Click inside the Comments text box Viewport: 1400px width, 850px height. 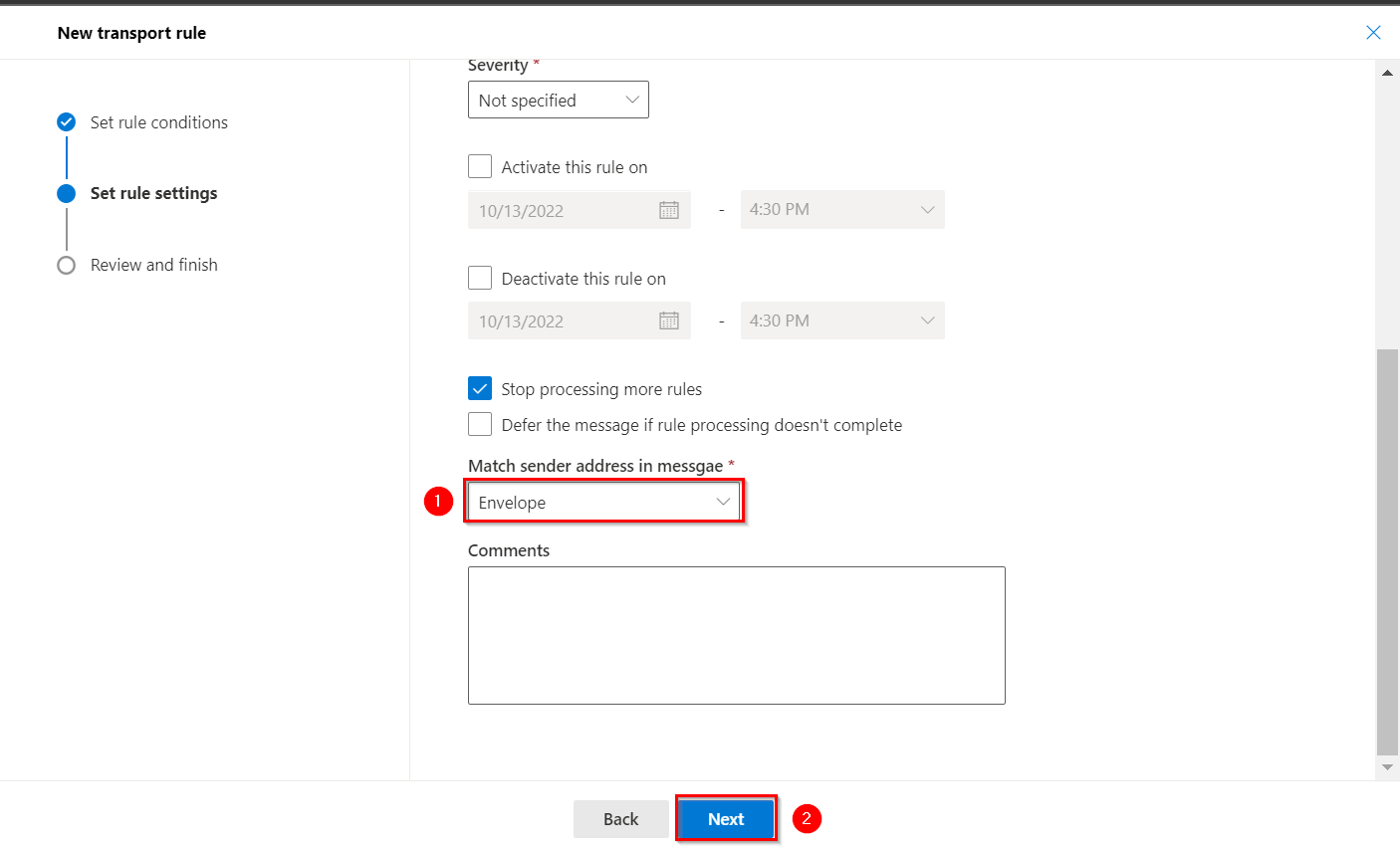click(736, 635)
